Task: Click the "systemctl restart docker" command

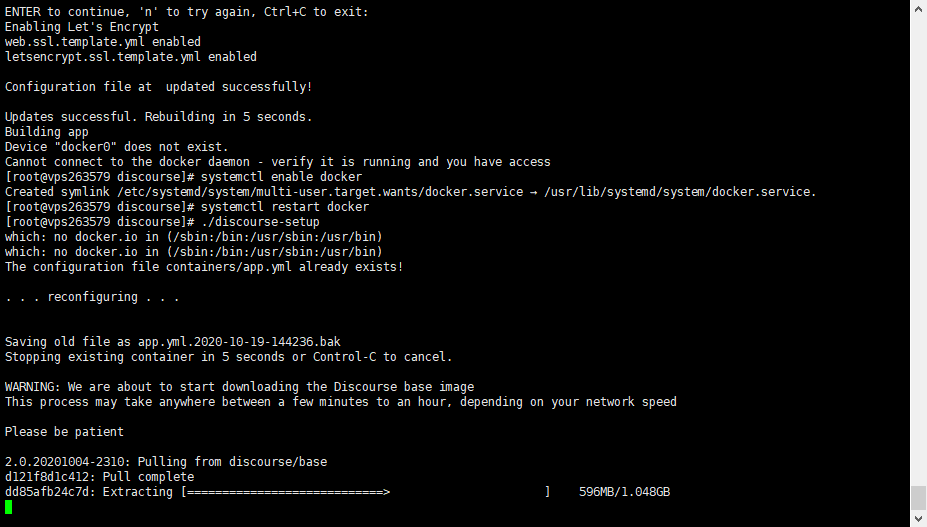Action: click(x=285, y=207)
